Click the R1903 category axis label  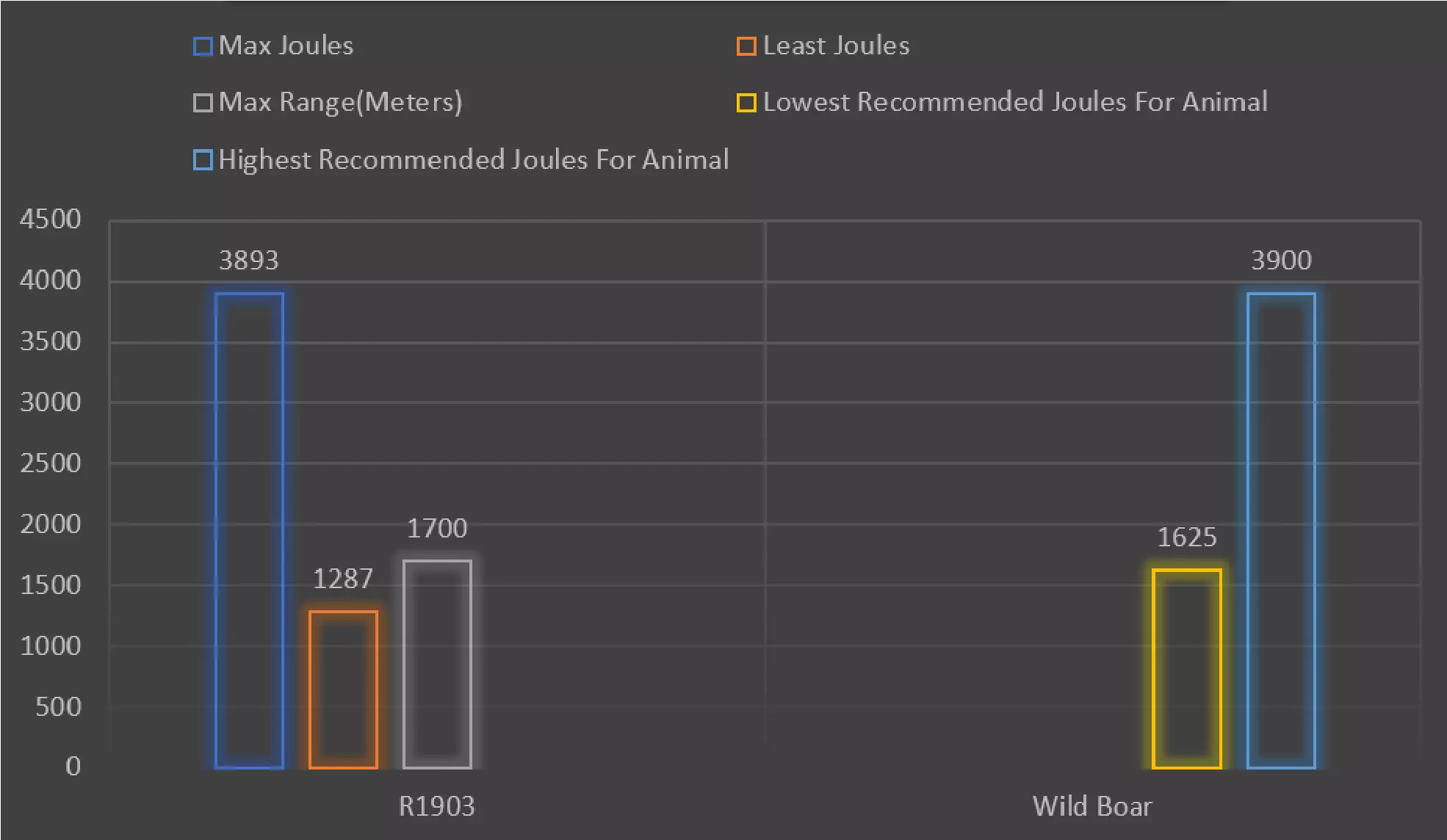(x=436, y=806)
